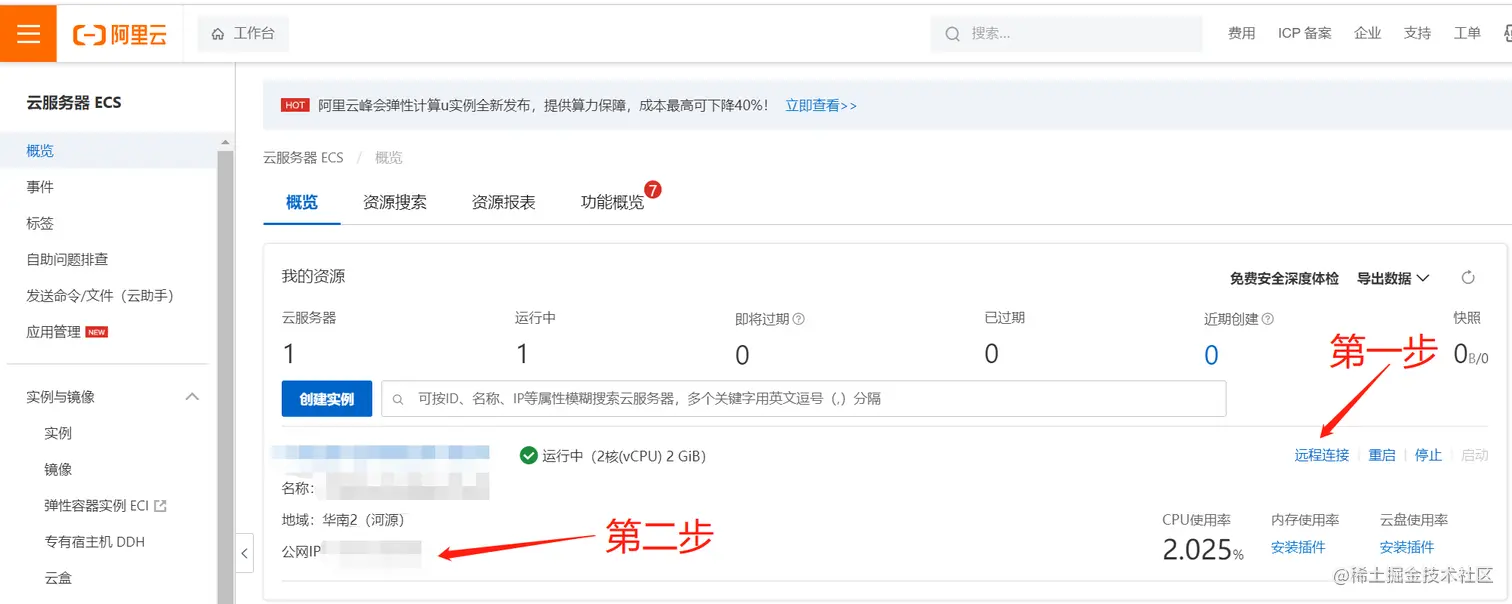Screen dimensions: 1512x604
Task: Open the 支持 menu
Action: pos(1417,34)
